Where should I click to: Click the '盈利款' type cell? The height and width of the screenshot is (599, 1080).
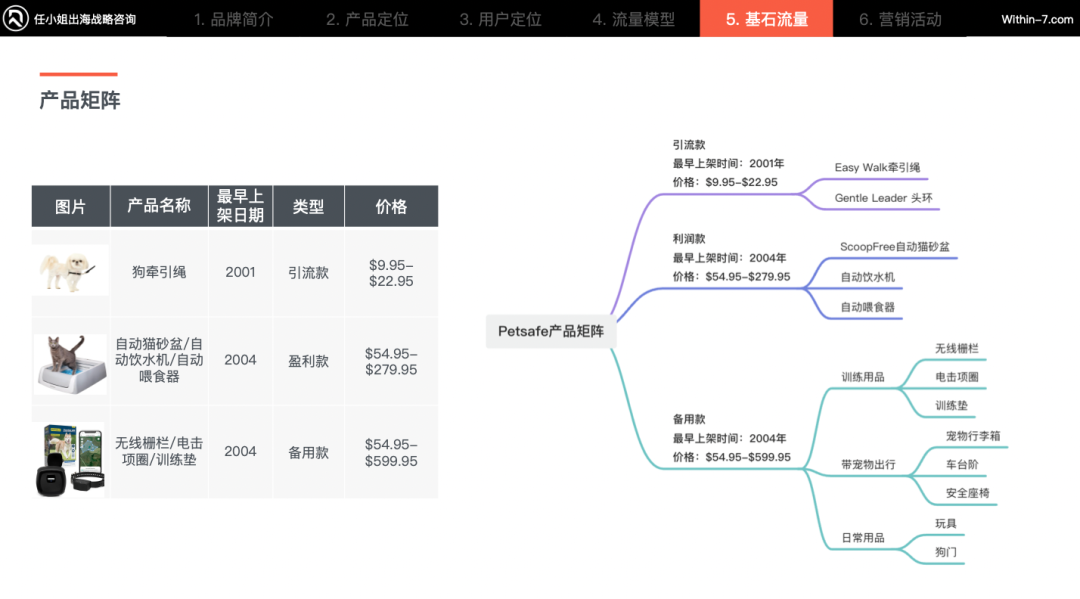tap(308, 361)
